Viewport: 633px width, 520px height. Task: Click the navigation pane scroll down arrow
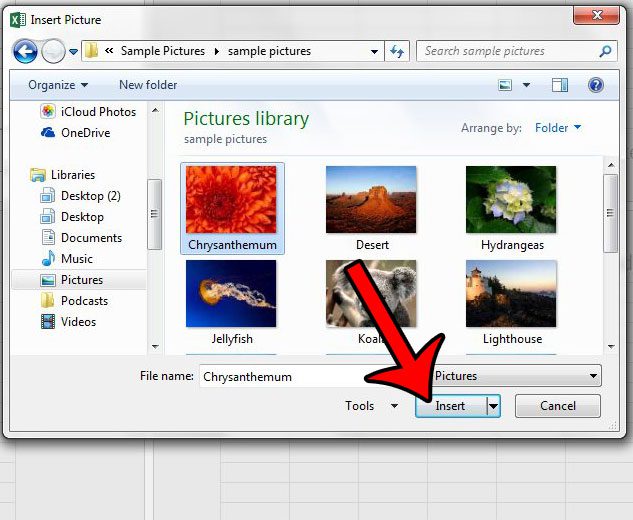(155, 346)
